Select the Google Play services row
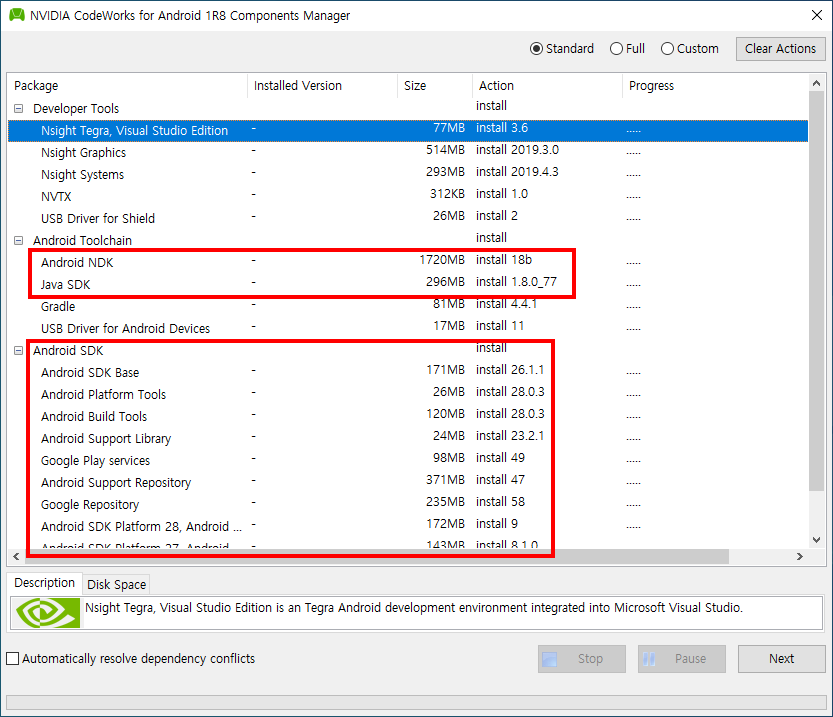The image size is (833, 717). click(x=408, y=461)
